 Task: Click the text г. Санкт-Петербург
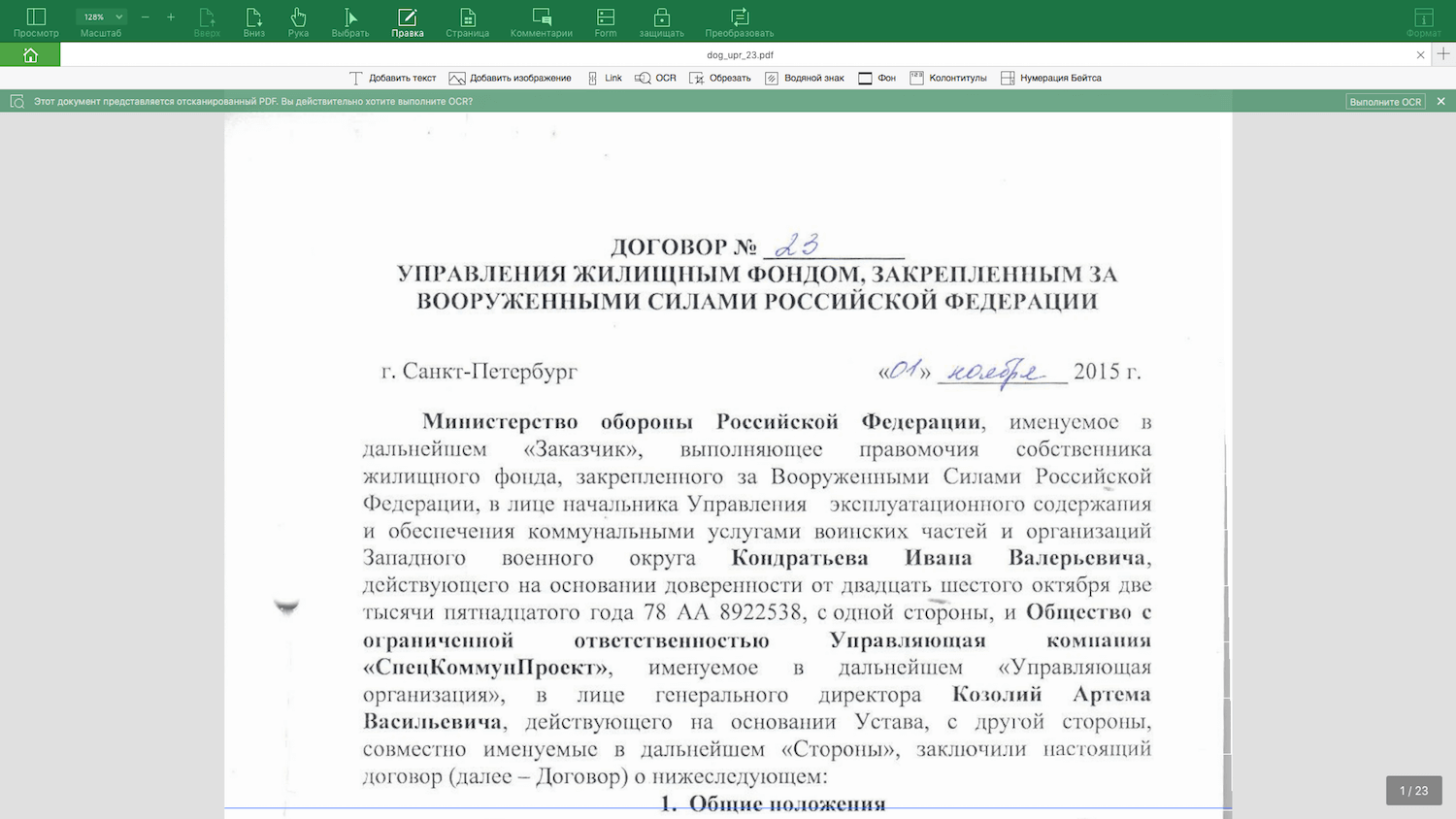[480, 372]
